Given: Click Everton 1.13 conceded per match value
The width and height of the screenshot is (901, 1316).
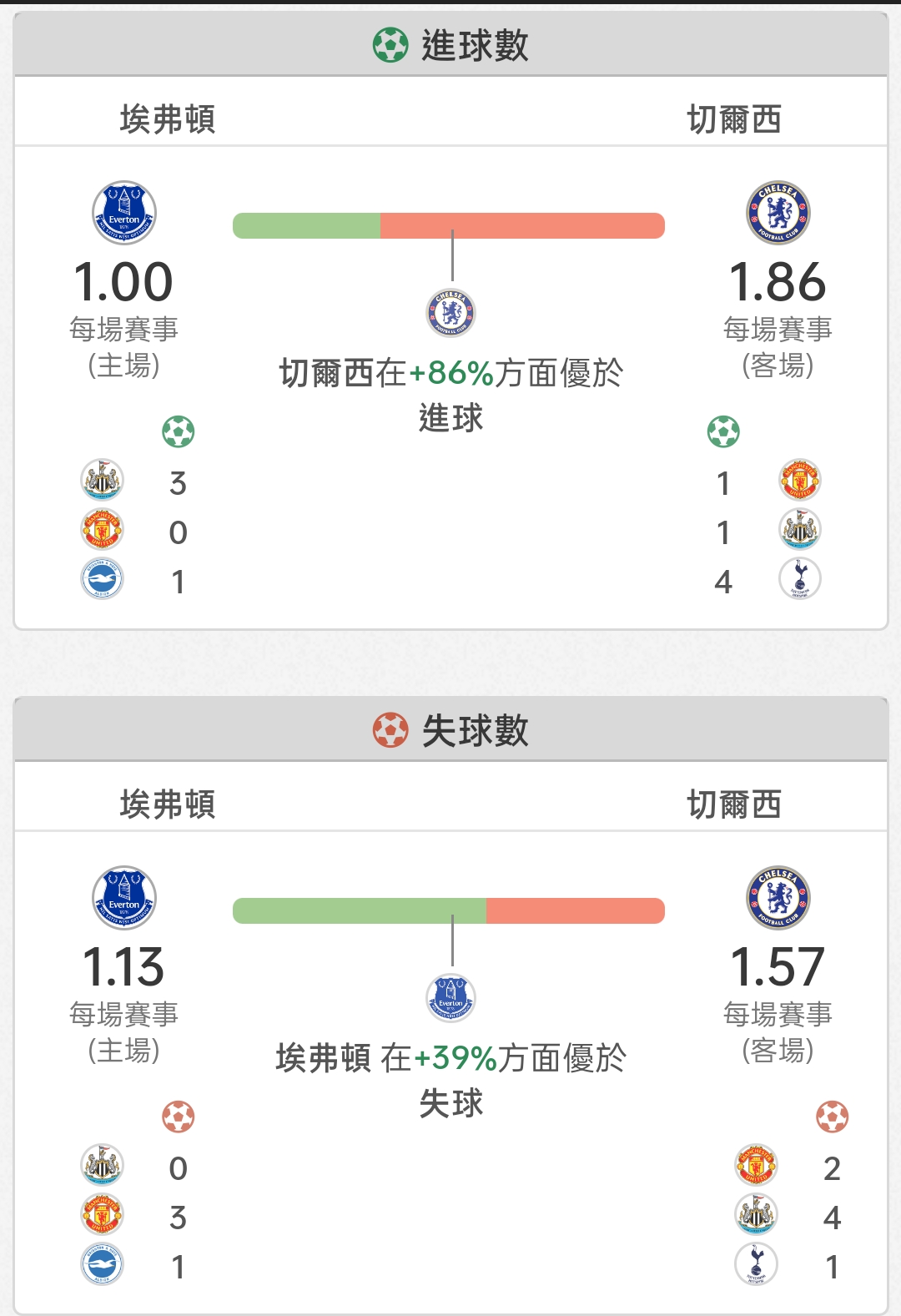Looking at the screenshot, I should click(123, 967).
